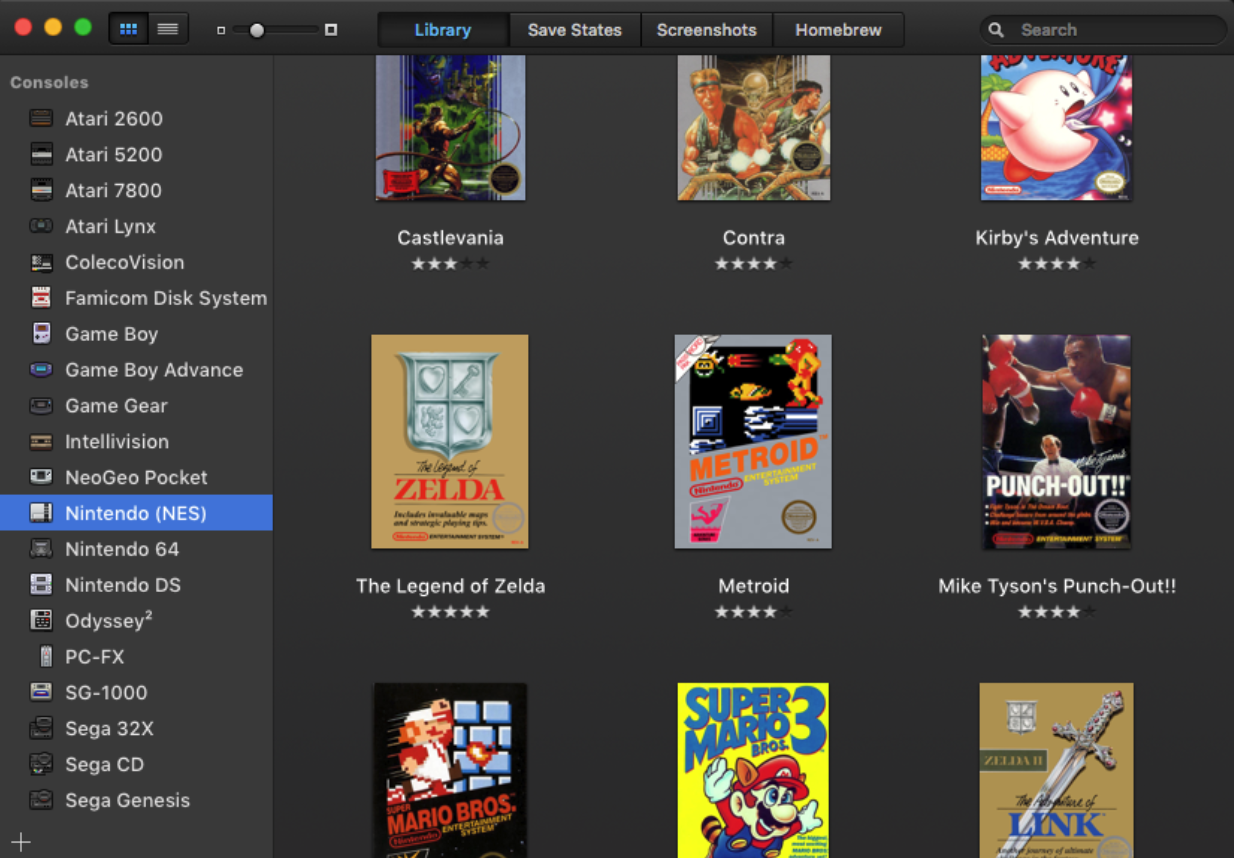Click the Sega 32X icon
1234x858 pixels.
tap(41, 729)
